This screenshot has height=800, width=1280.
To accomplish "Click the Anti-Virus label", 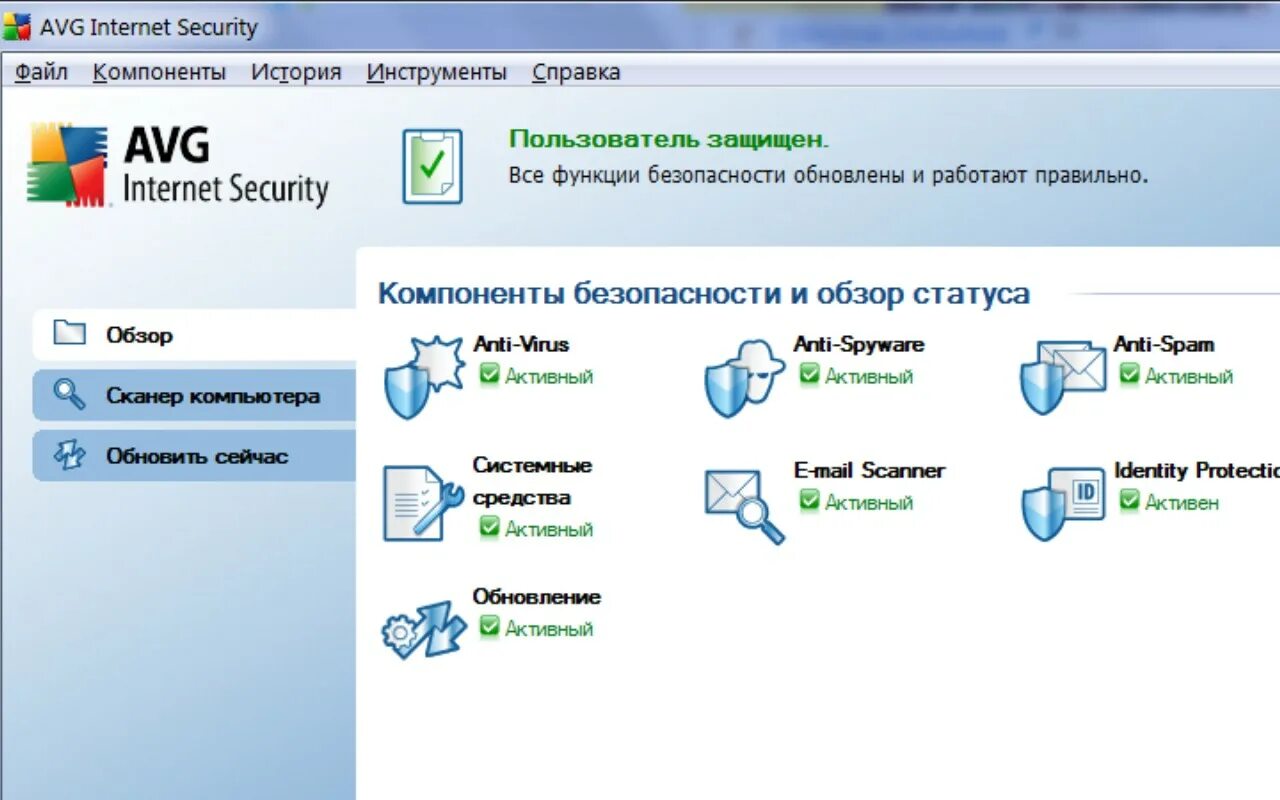I will [x=521, y=344].
